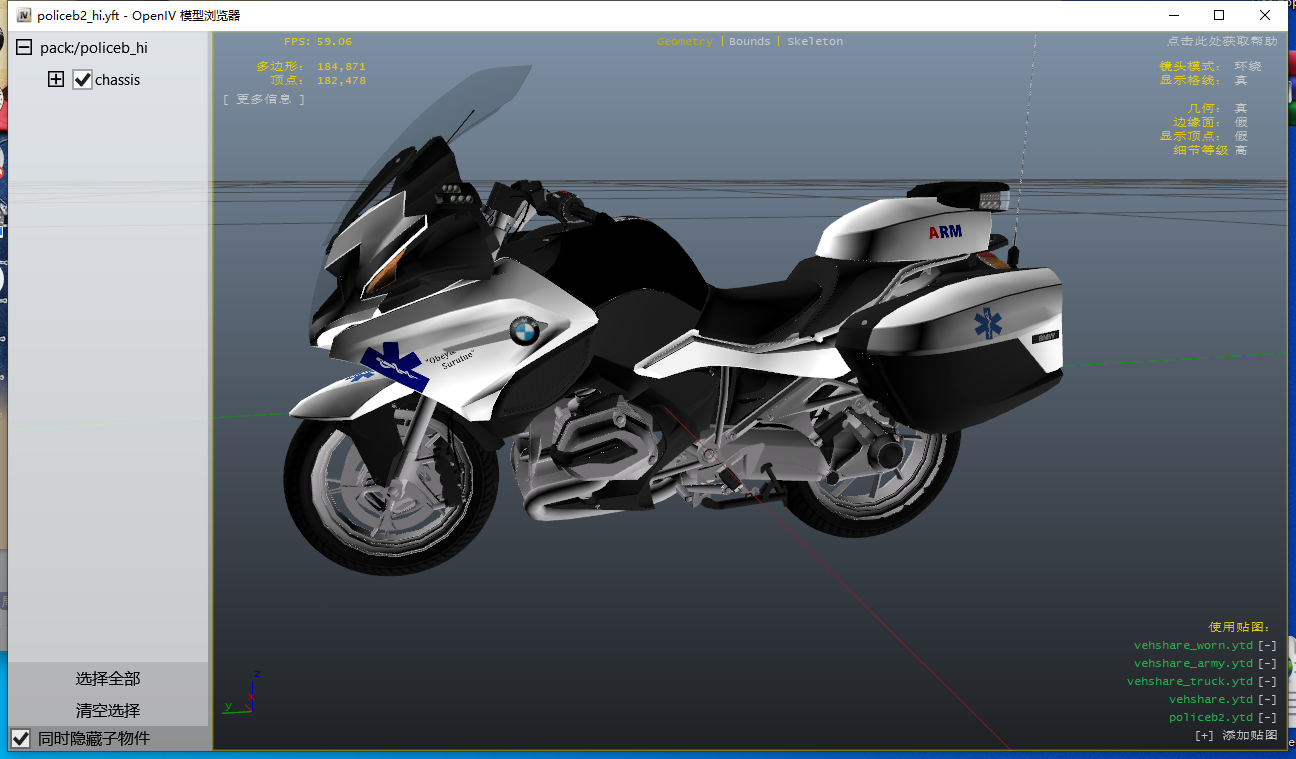
Task: Toggle the 显示顶点 show vertices value
Action: coord(1240,136)
